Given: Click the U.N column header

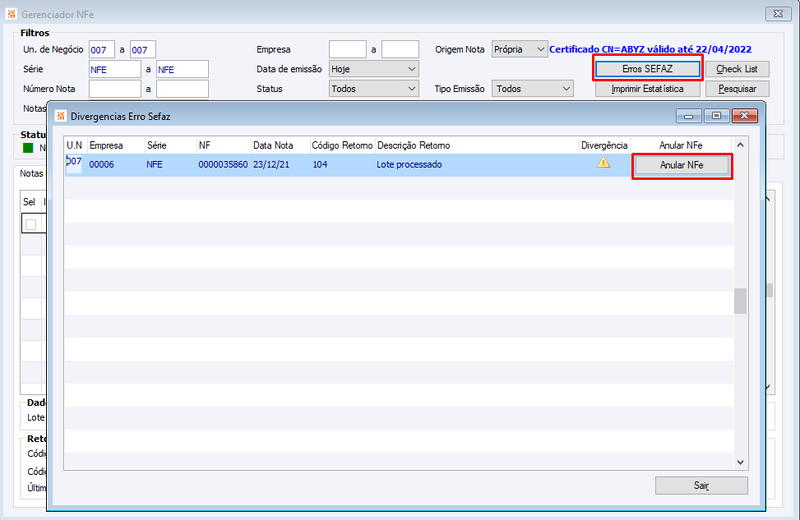Looking at the screenshot, I should pyautogui.click(x=74, y=145).
